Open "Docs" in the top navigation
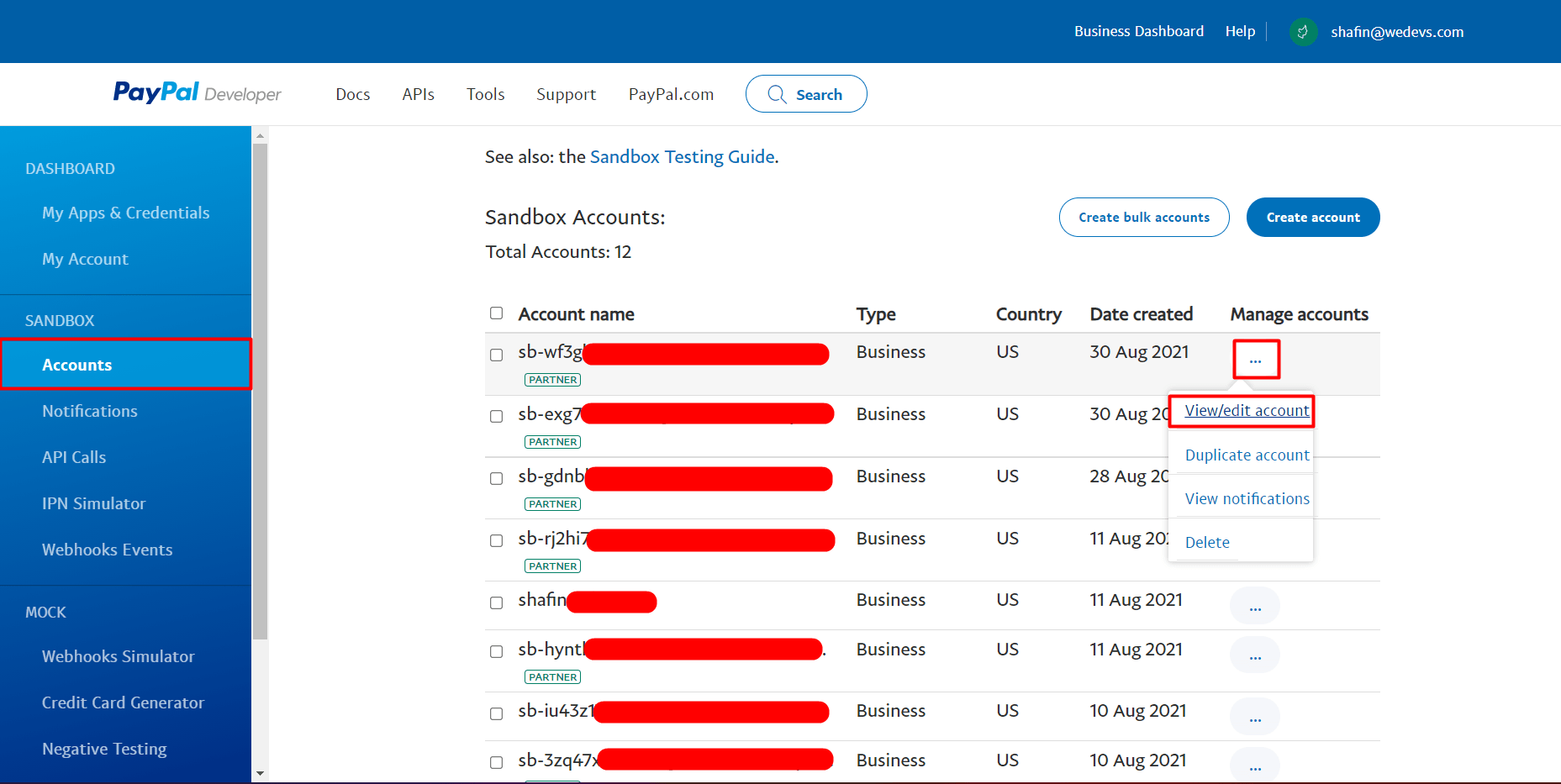This screenshot has height=784, width=1561. pyautogui.click(x=352, y=94)
